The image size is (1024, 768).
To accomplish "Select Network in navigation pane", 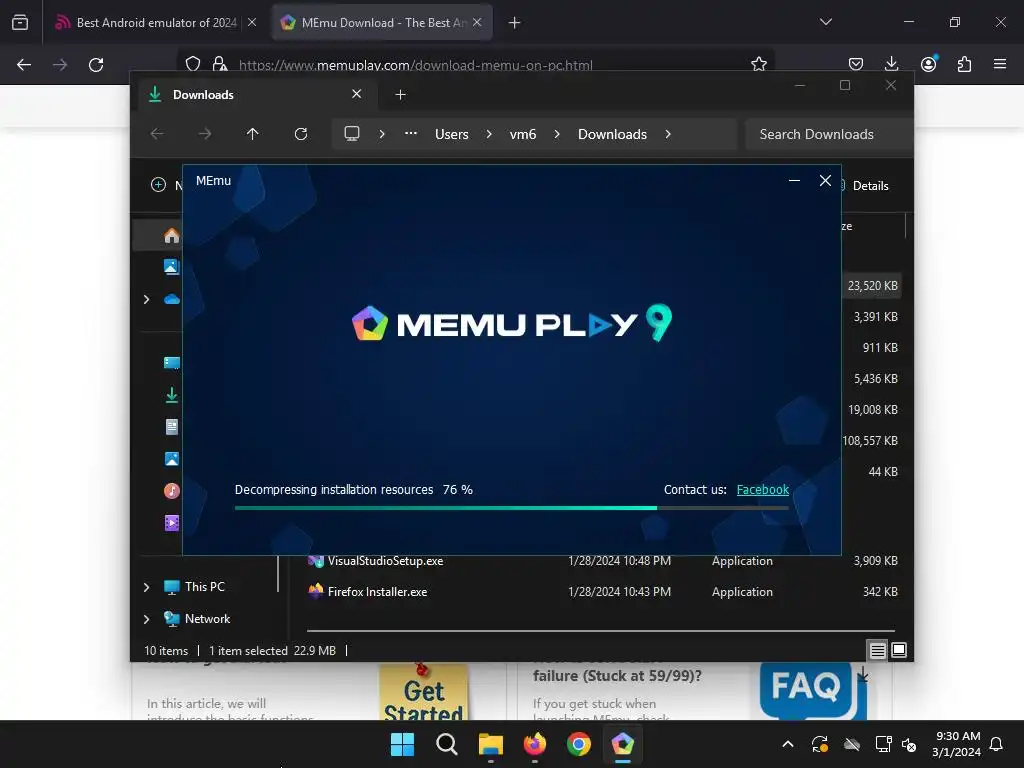I will pyautogui.click(x=207, y=618).
